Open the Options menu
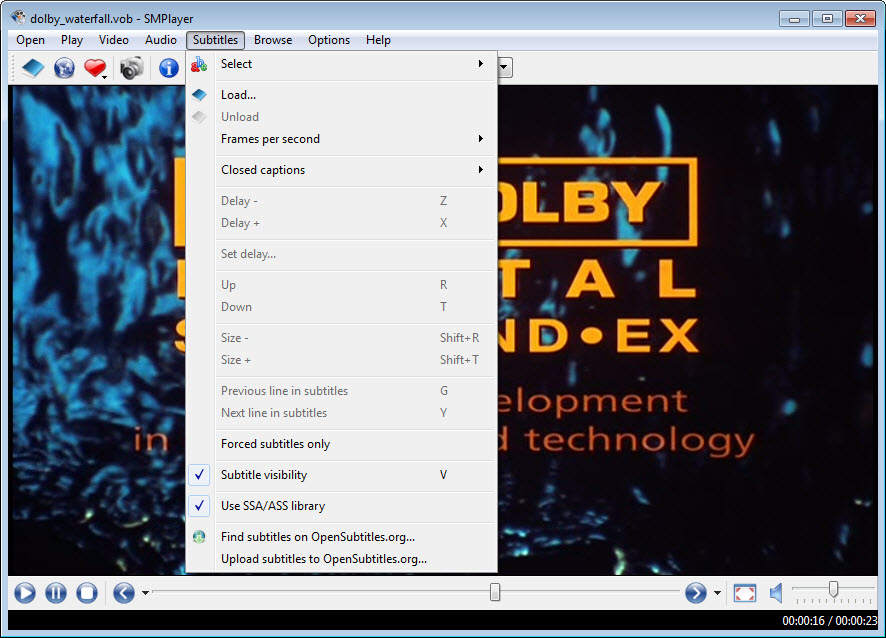Image resolution: width=886 pixels, height=638 pixels. (329, 40)
